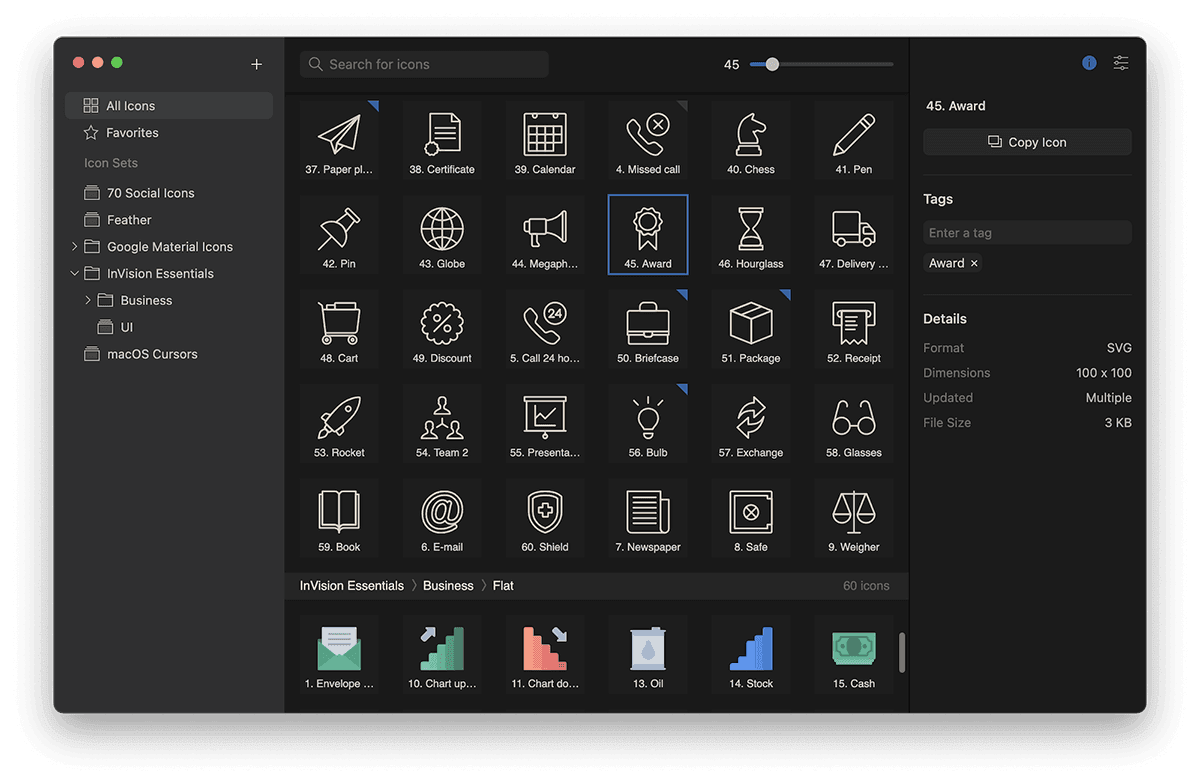Select the Book icon
This screenshot has width=1200, height=784.
[339, 518]
